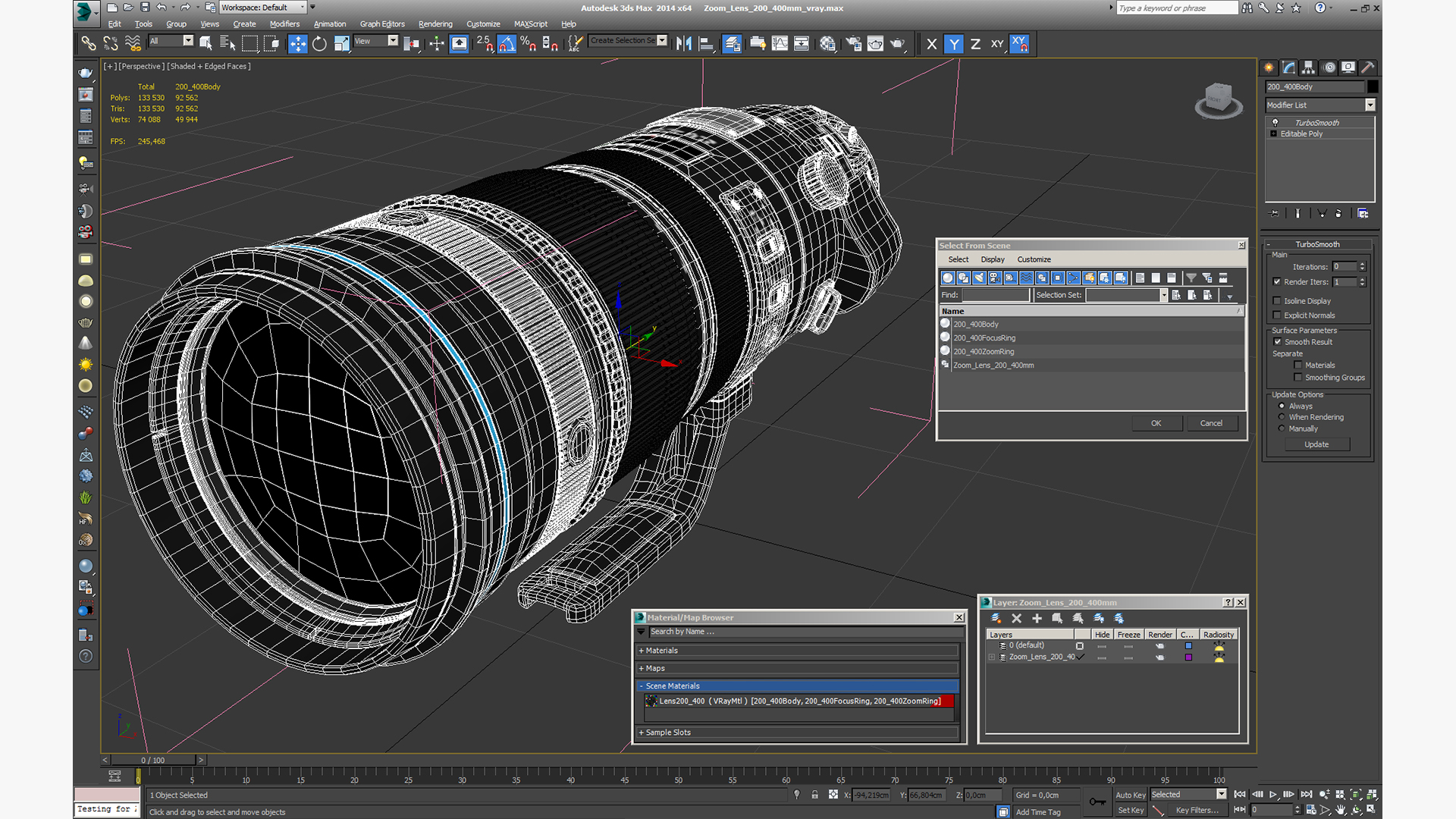This screenshot has width=1456, height=819.
Task: Open Customize menu in Select From Scene
Action: 1034,259
